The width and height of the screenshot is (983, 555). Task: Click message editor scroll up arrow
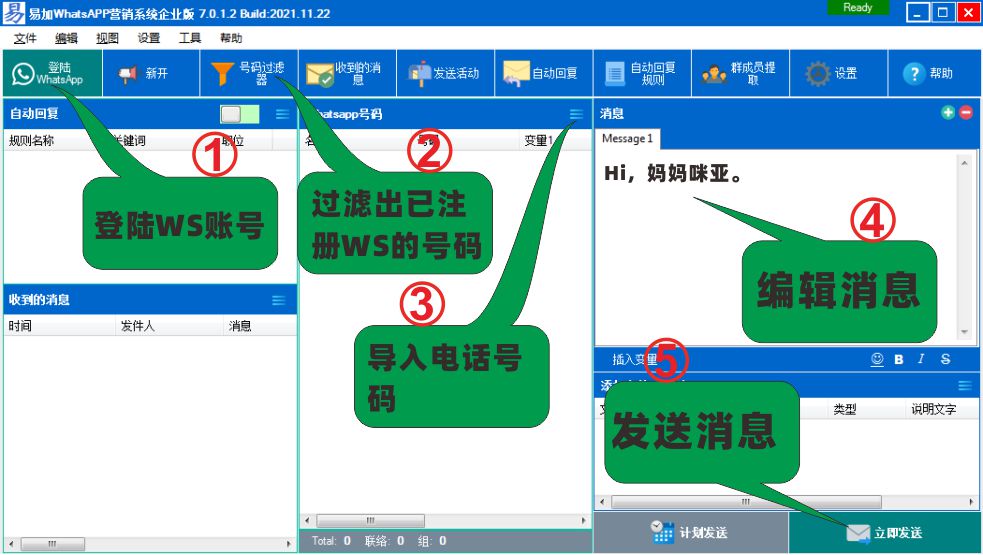pyautogui.click(x=964, y=163)
